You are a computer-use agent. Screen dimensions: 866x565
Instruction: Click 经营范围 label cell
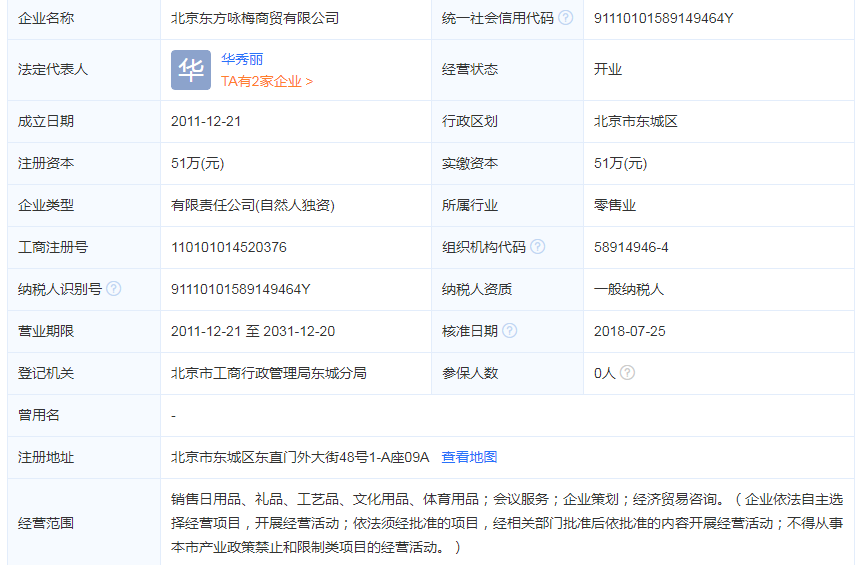84,522
